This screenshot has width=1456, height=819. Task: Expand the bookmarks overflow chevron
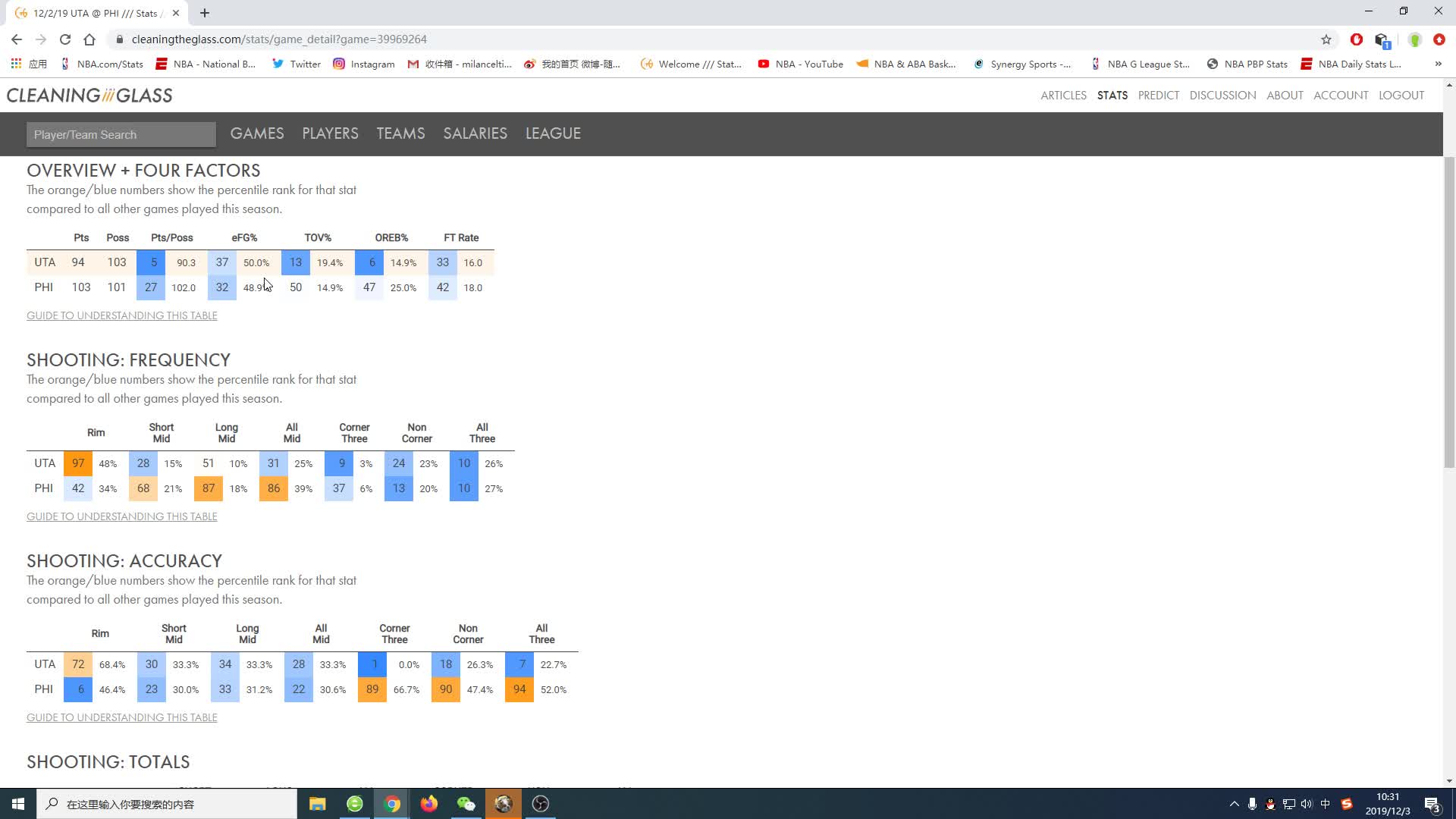(x=1438, y=64)
